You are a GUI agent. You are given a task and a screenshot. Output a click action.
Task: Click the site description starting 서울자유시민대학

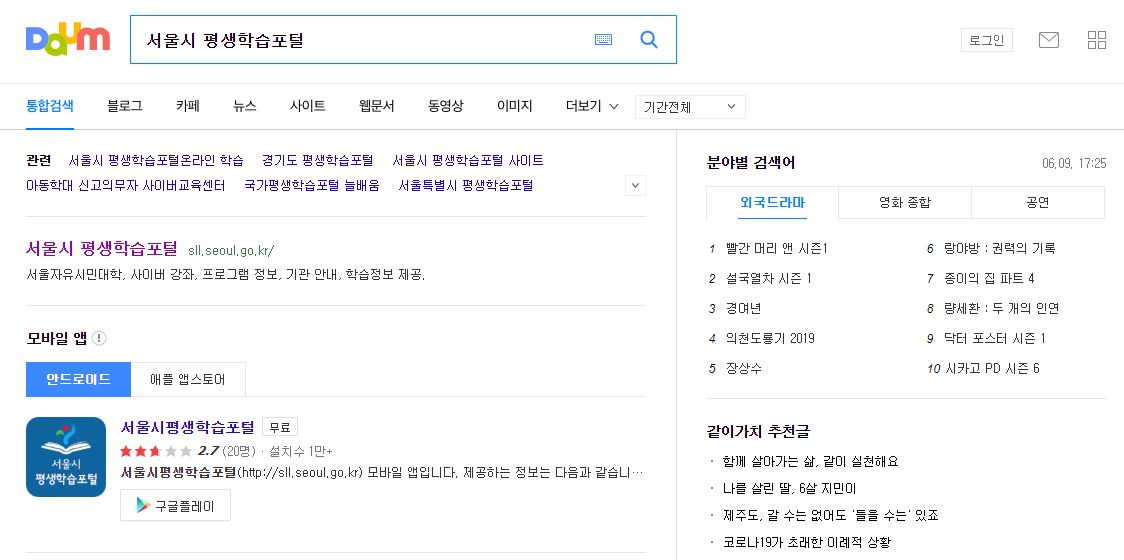click(x=225, y=275)
